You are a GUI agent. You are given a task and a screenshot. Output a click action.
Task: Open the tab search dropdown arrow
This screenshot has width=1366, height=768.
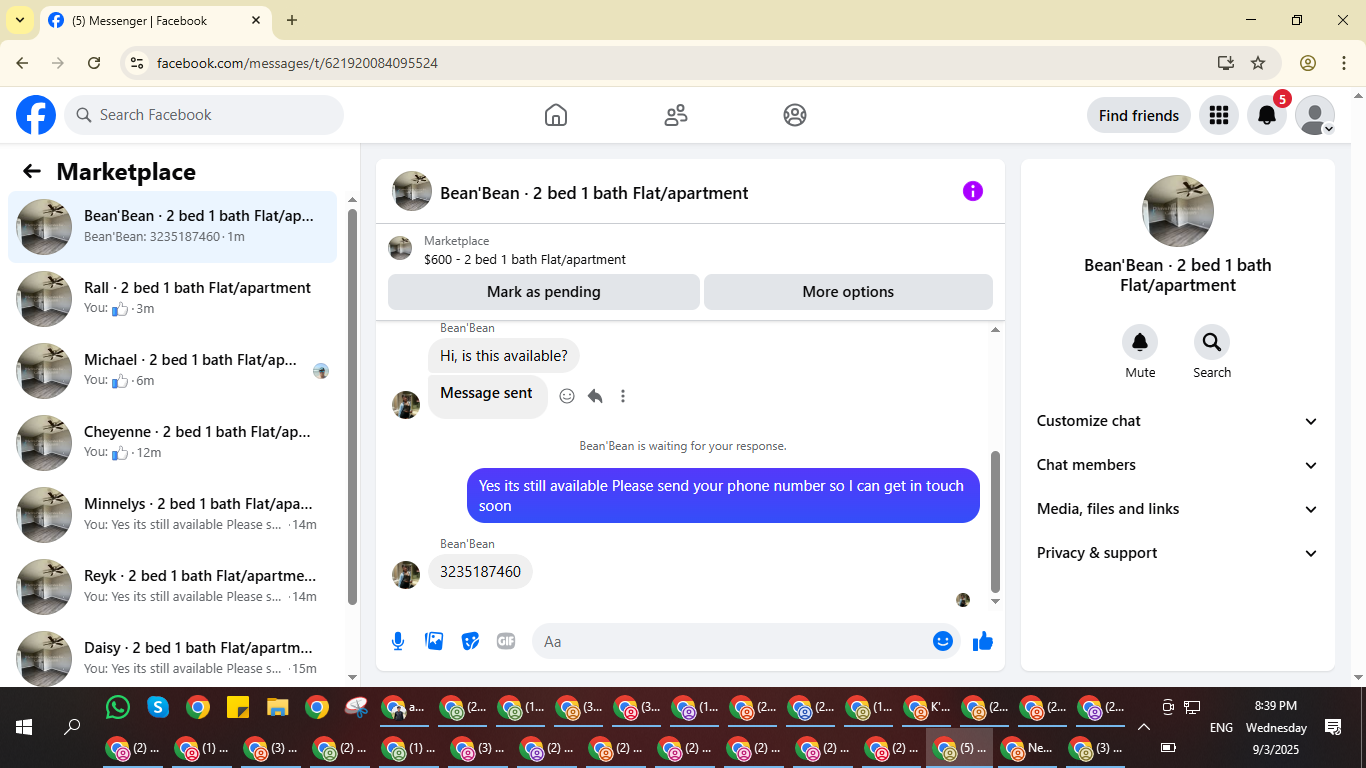pyautogui.click(x=19, y=20)
